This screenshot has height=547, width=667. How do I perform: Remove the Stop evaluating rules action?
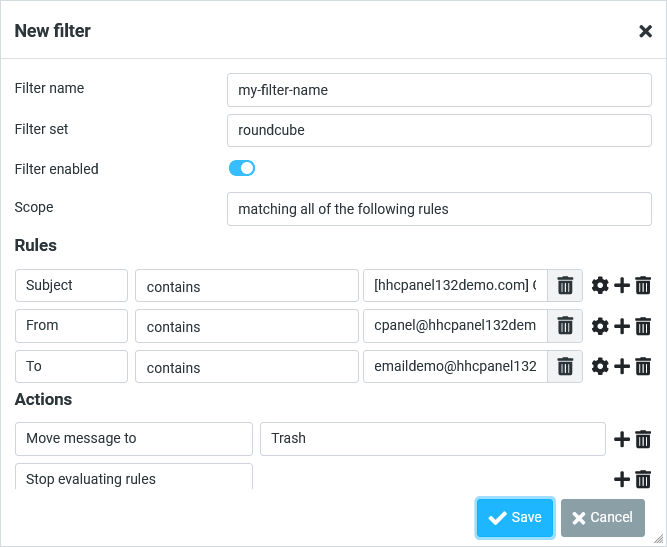click(643, 479)
